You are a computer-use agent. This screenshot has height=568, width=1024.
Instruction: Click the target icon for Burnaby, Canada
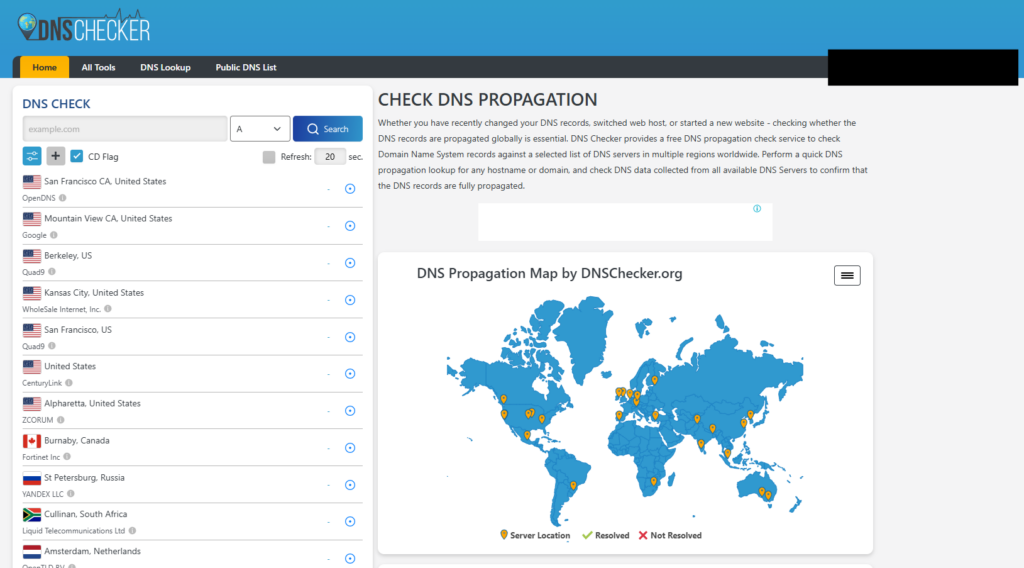(x=350, y=448)
